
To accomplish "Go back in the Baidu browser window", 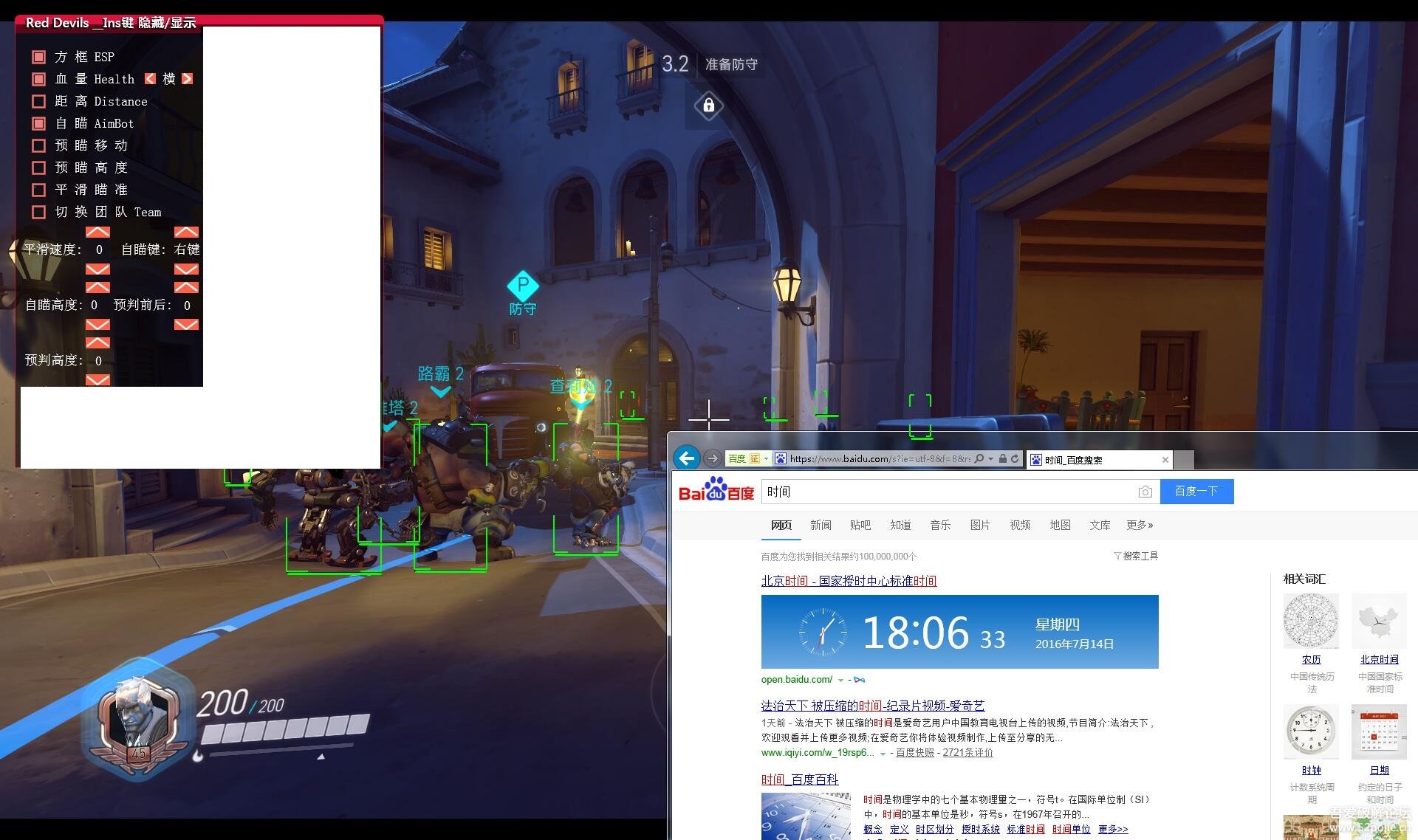I will 687,458.
